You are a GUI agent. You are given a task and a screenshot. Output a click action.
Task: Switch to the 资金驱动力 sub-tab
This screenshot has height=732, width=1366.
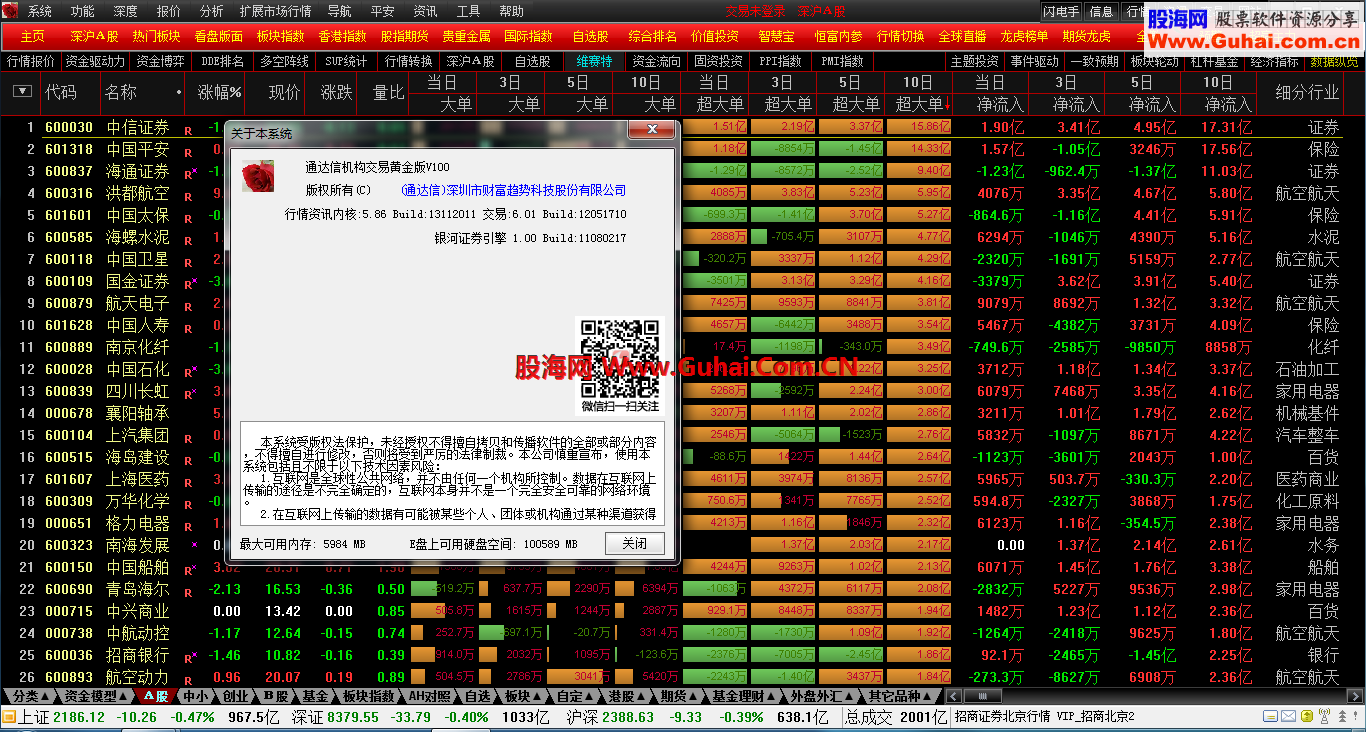96,61
